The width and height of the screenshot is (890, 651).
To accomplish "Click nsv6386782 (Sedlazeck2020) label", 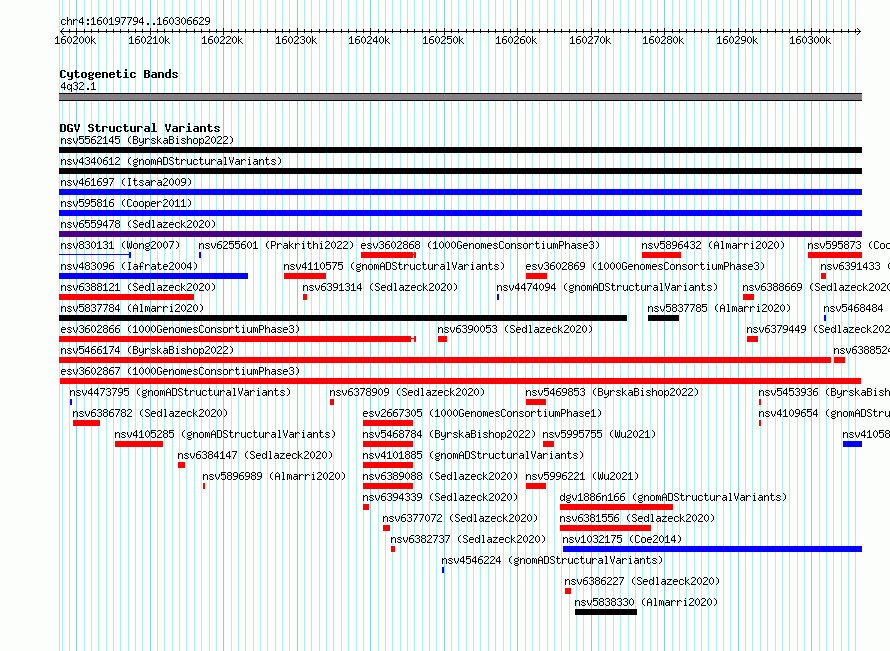I will pyautogui.click(x=150, y=413).
